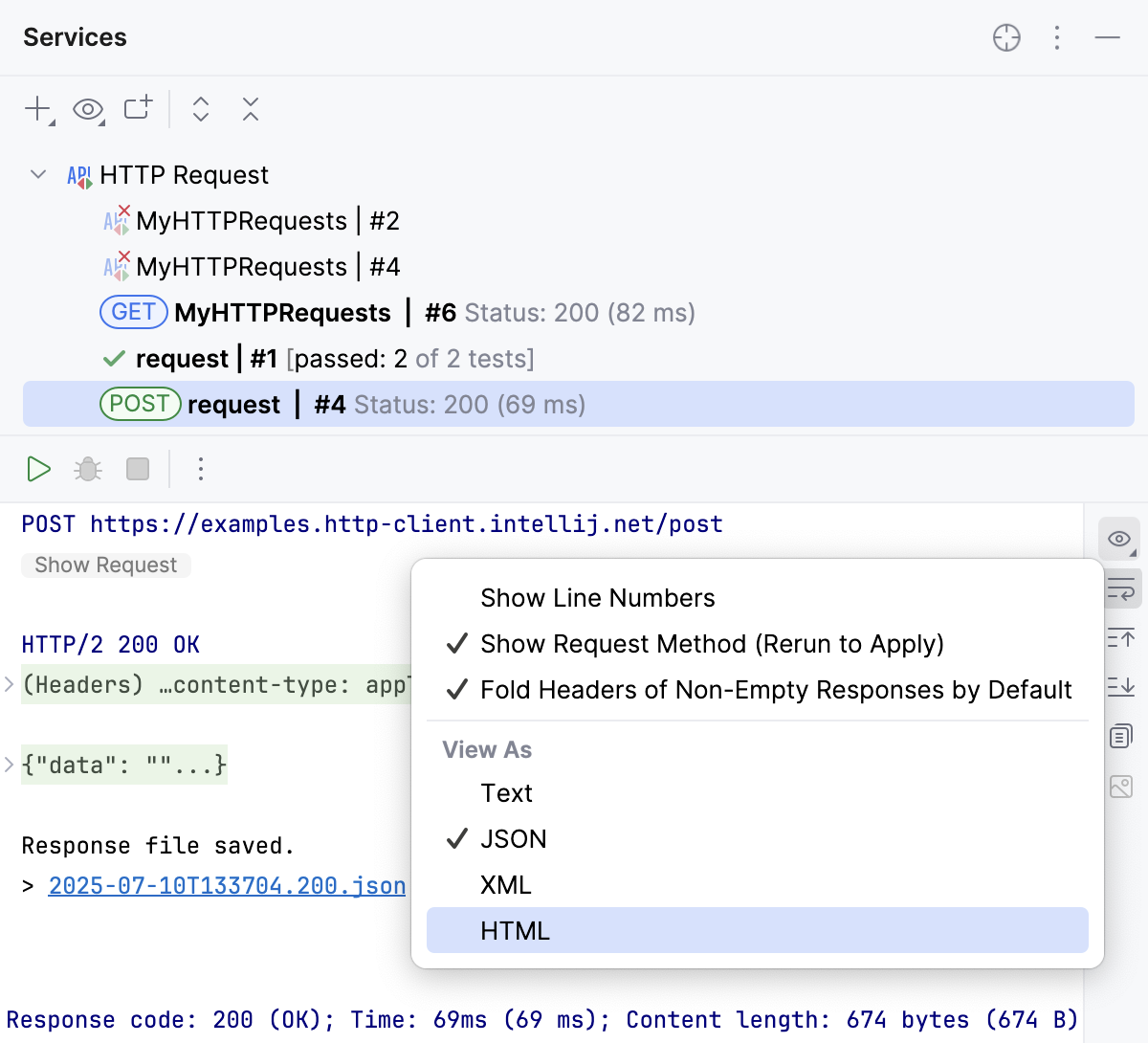Click the Add Service plus icon
Screen dimensions: 1148x1043
coord(37,109)
